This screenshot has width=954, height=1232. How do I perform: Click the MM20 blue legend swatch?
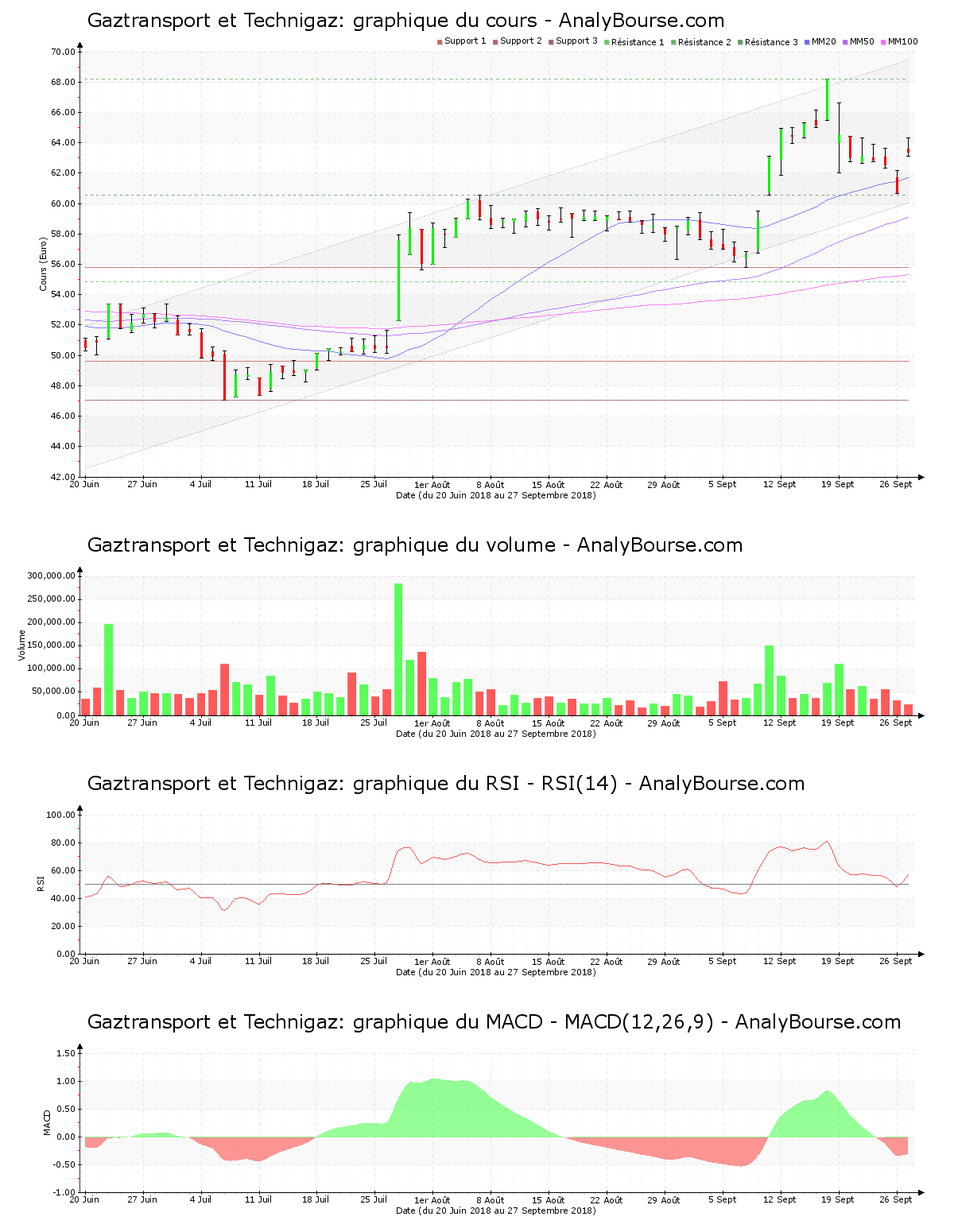click(x=807, y=42)
